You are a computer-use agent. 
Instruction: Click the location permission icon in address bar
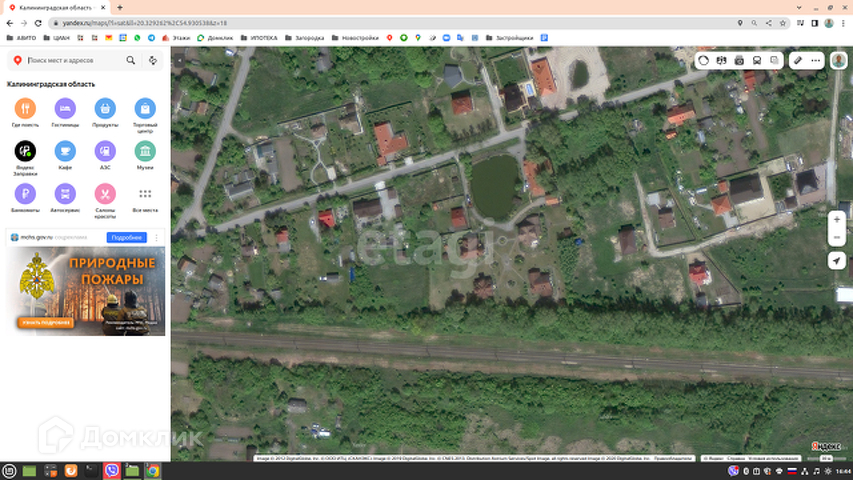(740, 23)
